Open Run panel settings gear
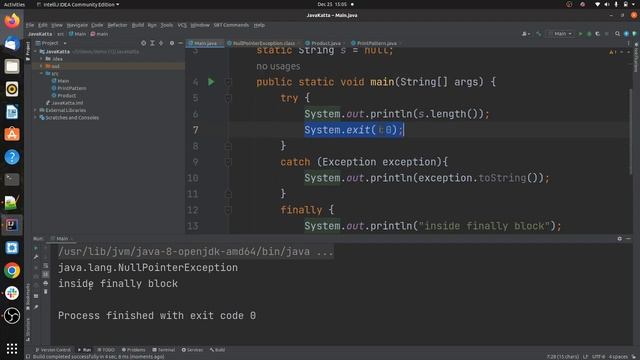This screenshot has width=640, height=360. (x=620, y=238)
